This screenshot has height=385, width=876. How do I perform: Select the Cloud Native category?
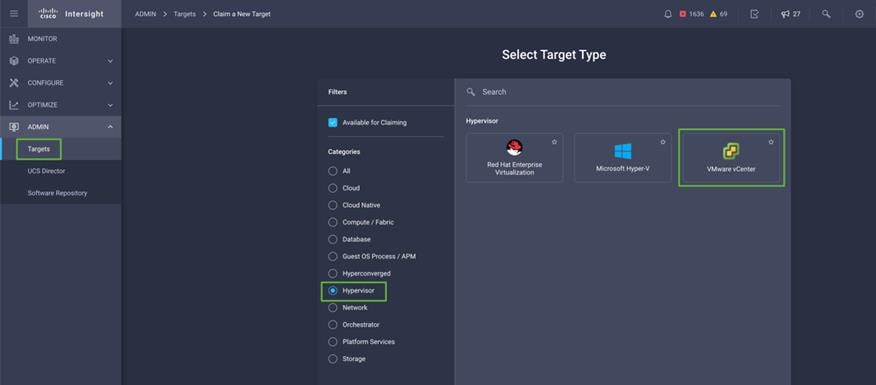(333, 205)
